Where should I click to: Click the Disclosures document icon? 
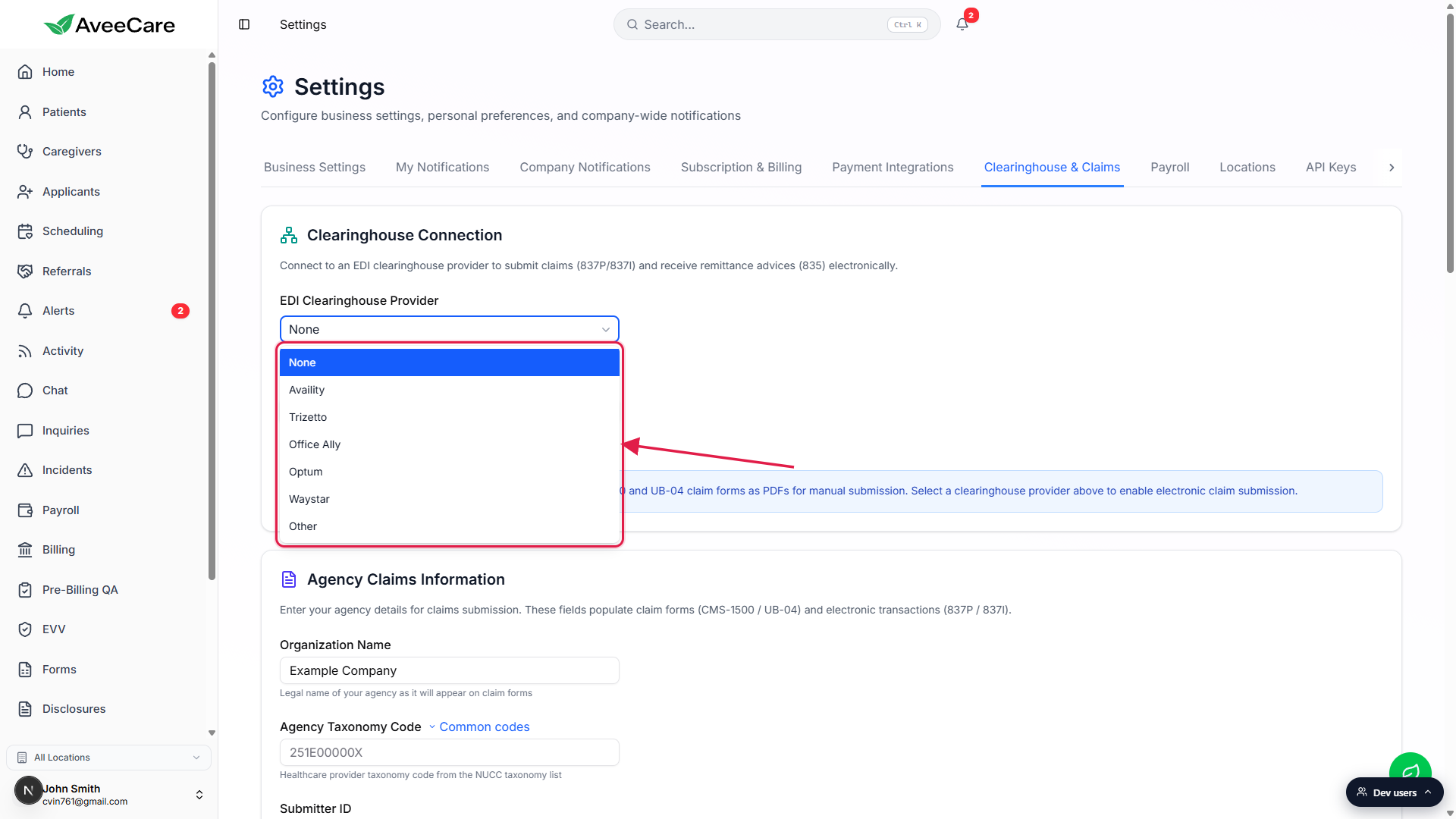(x=25, y=709)
